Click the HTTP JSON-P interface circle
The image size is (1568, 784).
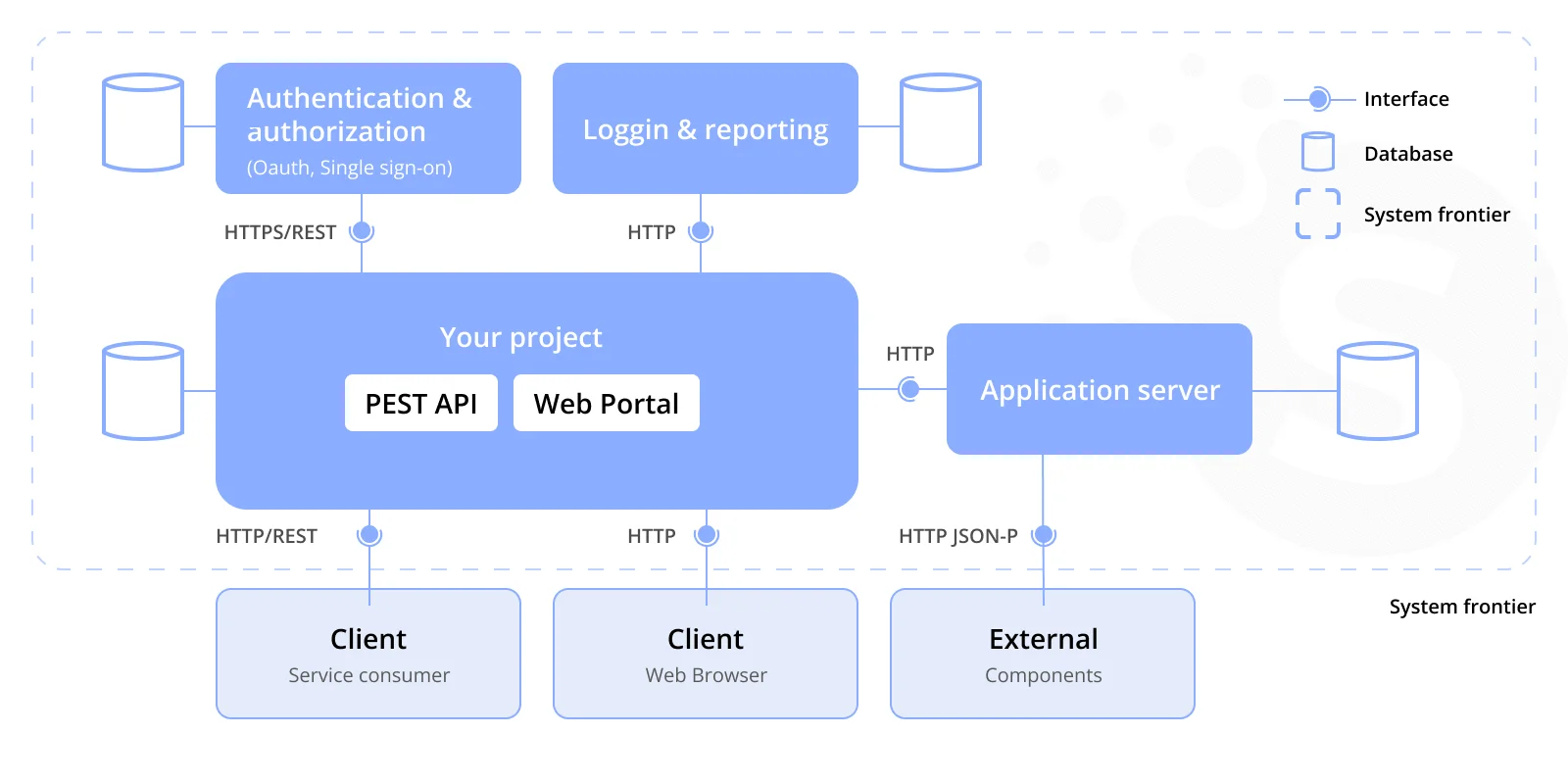(x=1044, y=535)
